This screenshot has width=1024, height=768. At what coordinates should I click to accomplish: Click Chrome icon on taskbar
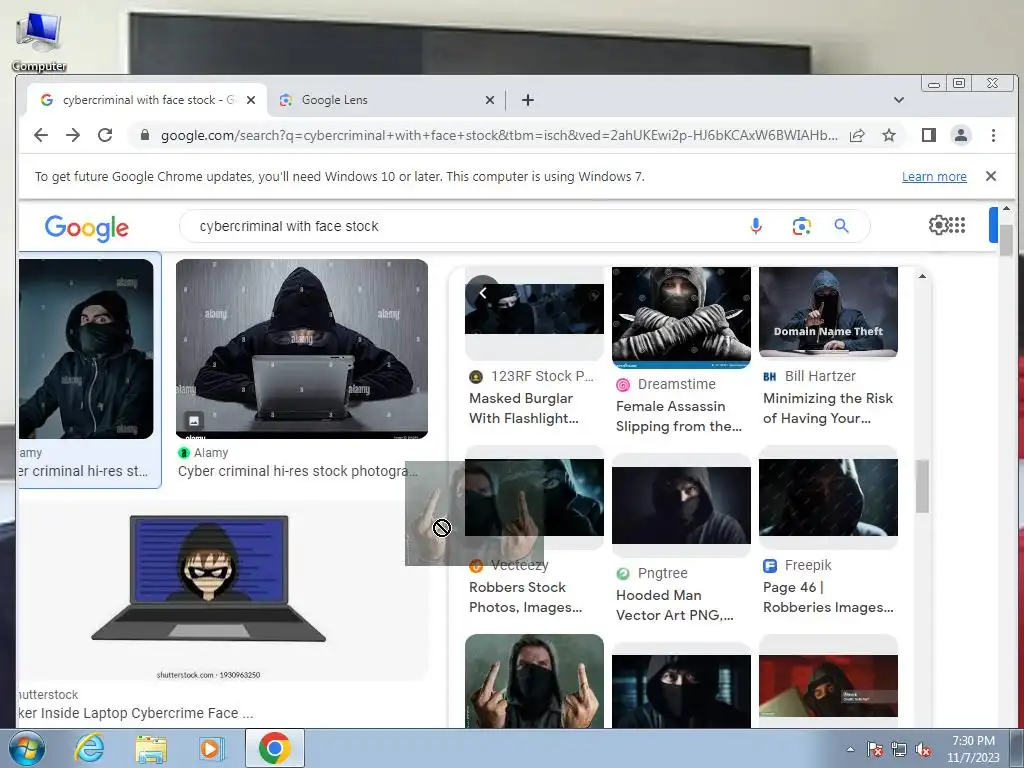pyautogui.click(x=274, y=748)
